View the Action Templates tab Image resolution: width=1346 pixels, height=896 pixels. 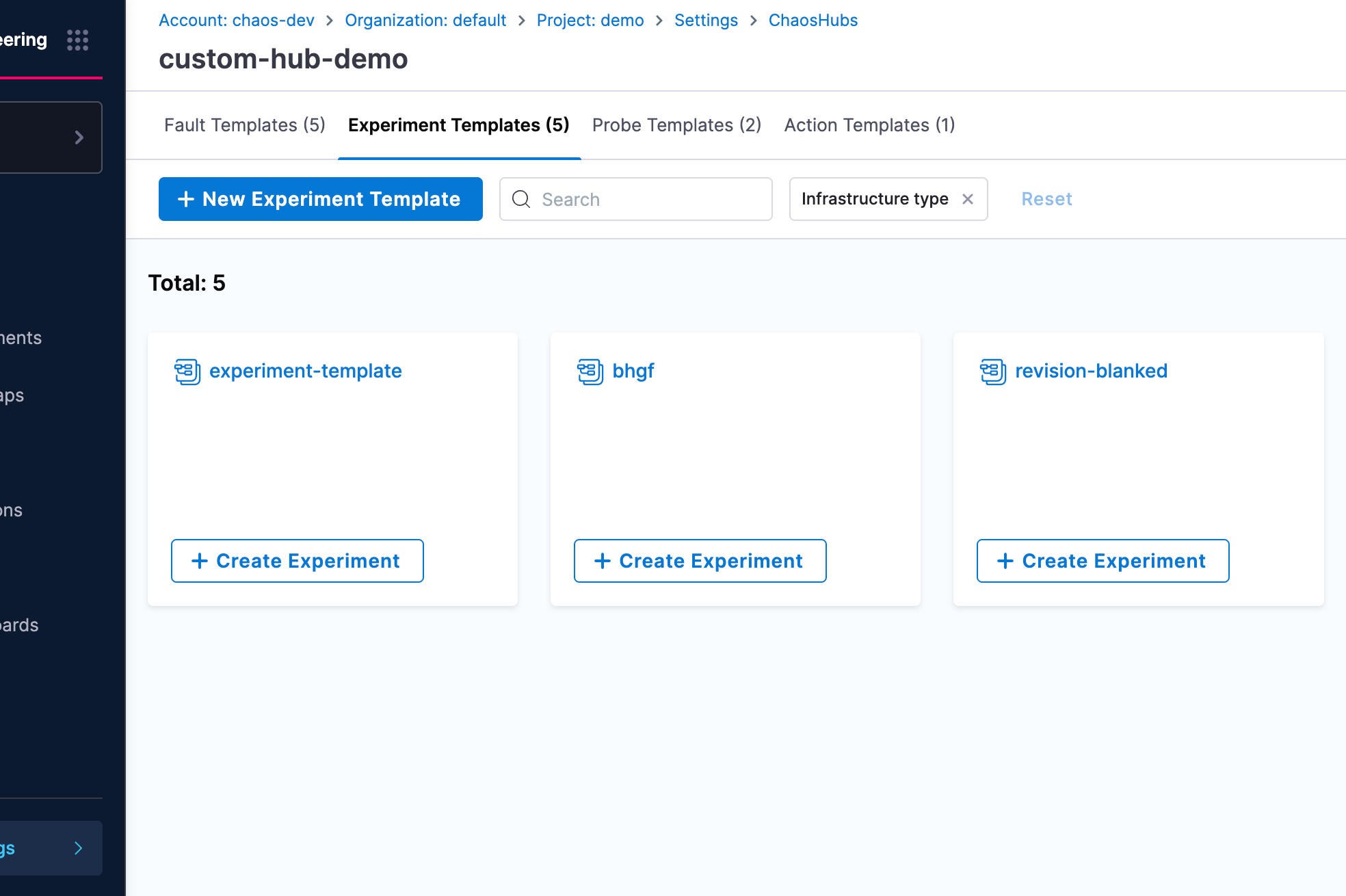click(x=869, y=125)
